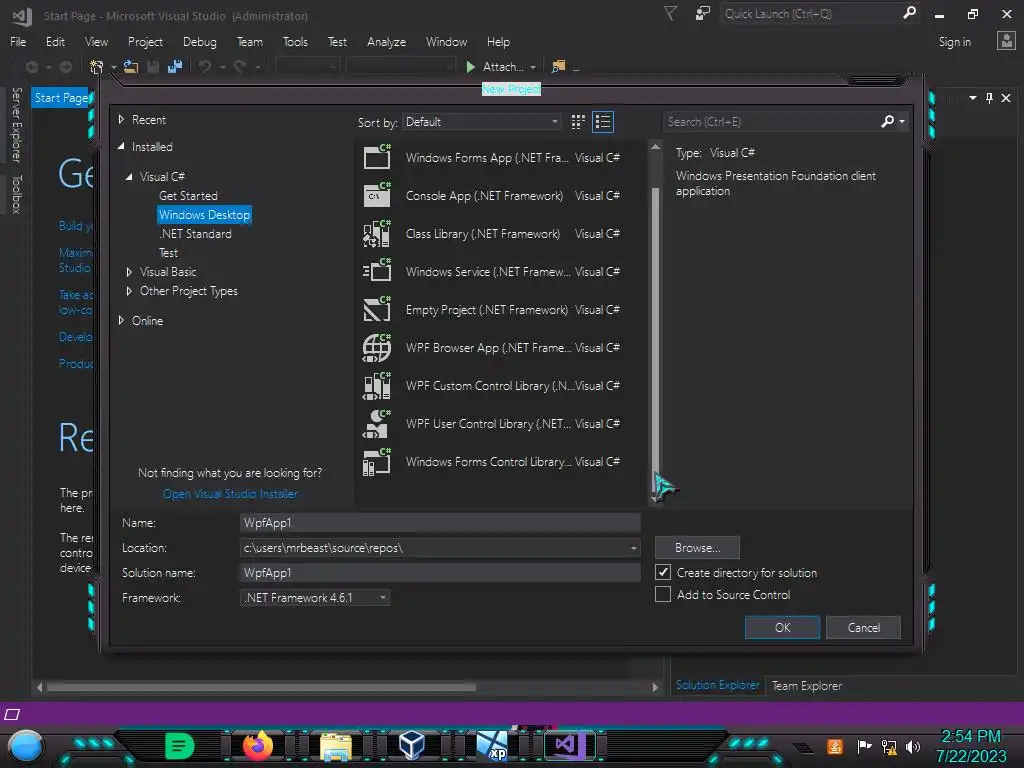
Task: Click the account avatar icon near Sign in
Action: point(1006,41)
